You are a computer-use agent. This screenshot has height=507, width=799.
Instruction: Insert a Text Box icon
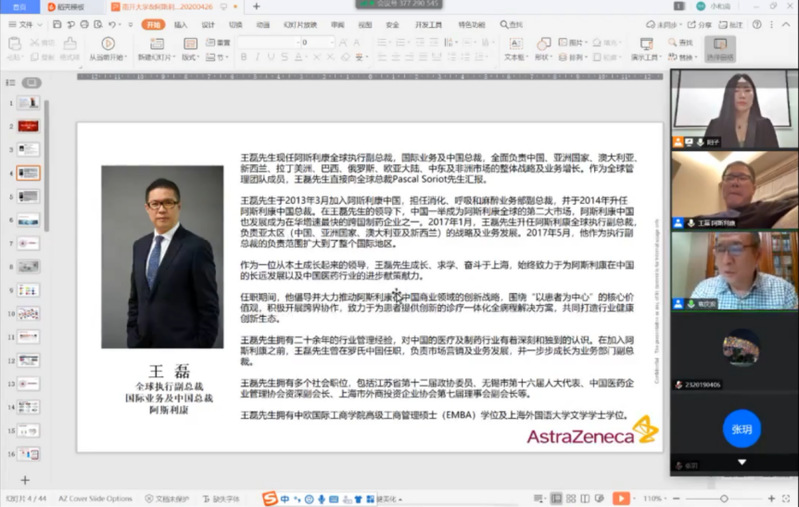pyautogui.click(x=516, y=44)
